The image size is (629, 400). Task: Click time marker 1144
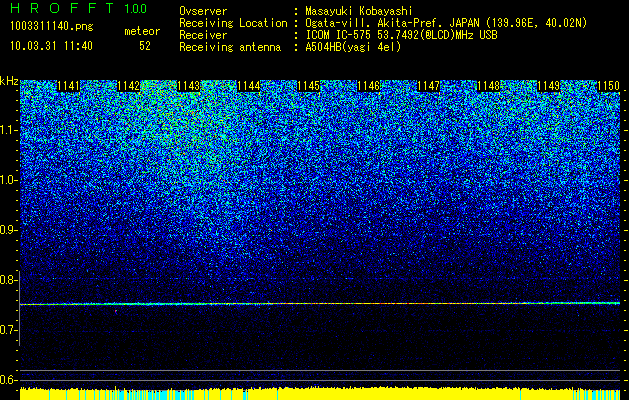249,86
